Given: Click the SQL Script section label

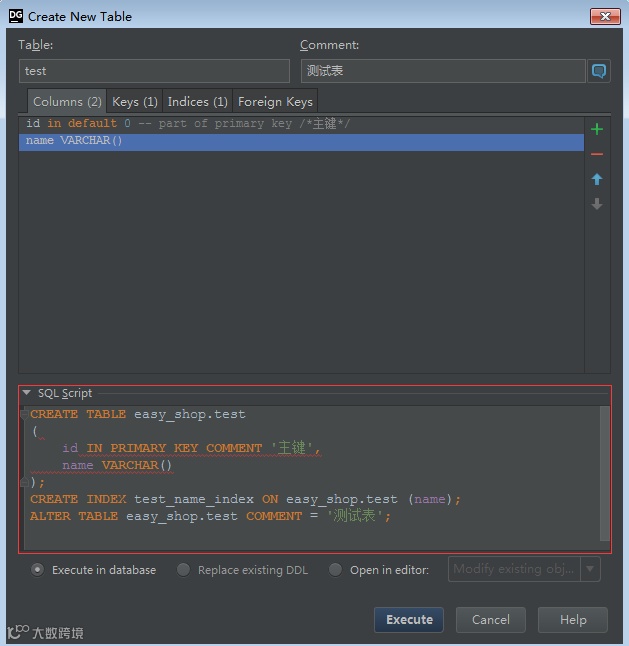Looking at the screenshot, I should pos(65,393).
